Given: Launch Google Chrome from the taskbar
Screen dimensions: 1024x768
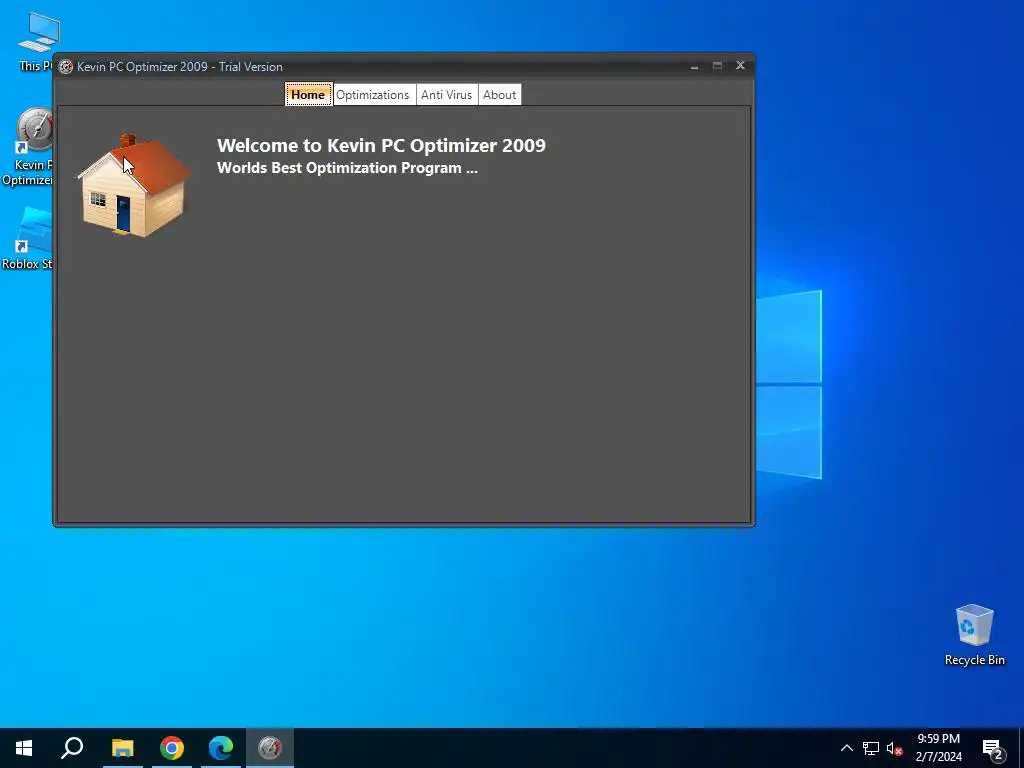Looking at the screenshot, I should tap(172, 748).
